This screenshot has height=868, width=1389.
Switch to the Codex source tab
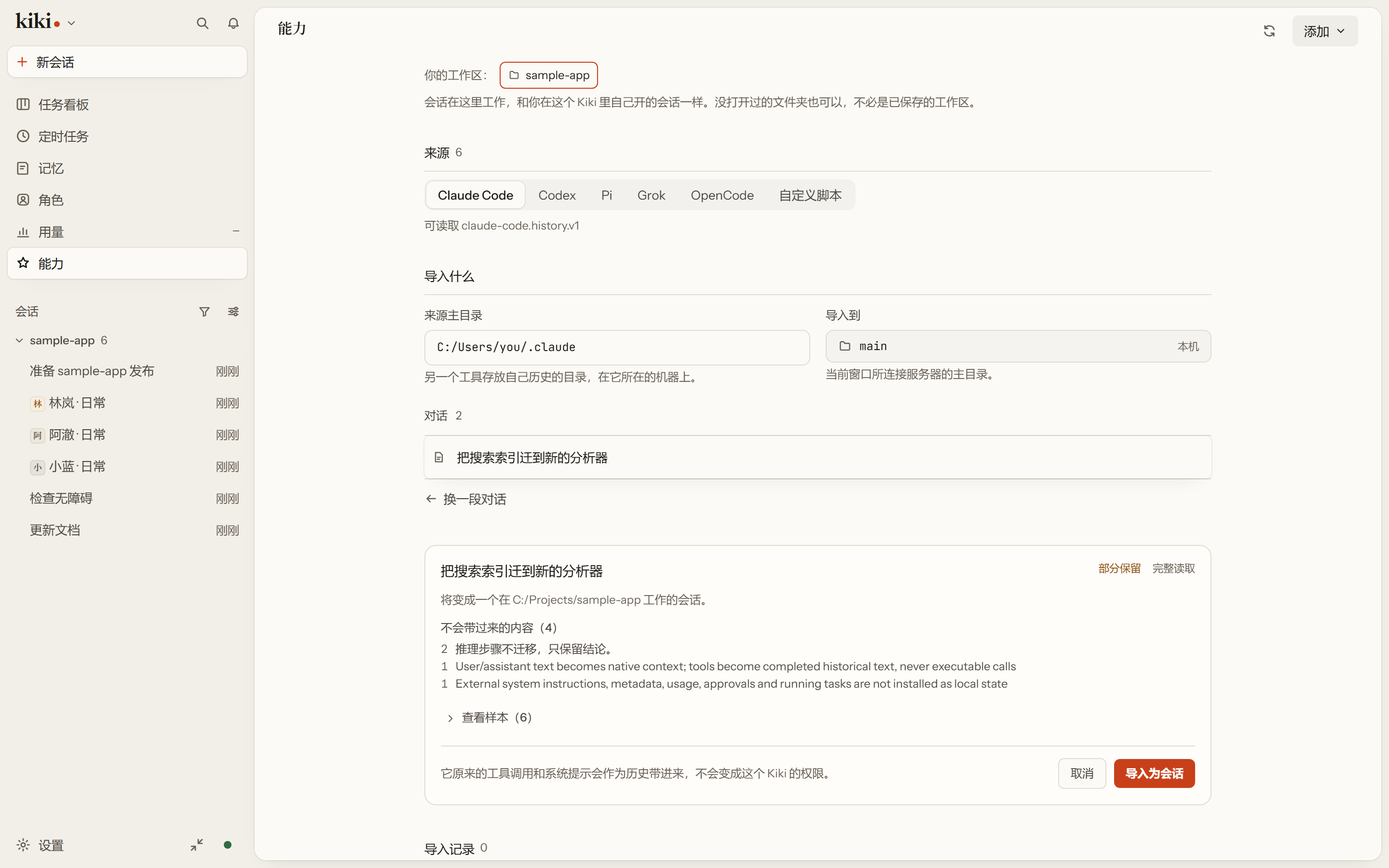557,195
